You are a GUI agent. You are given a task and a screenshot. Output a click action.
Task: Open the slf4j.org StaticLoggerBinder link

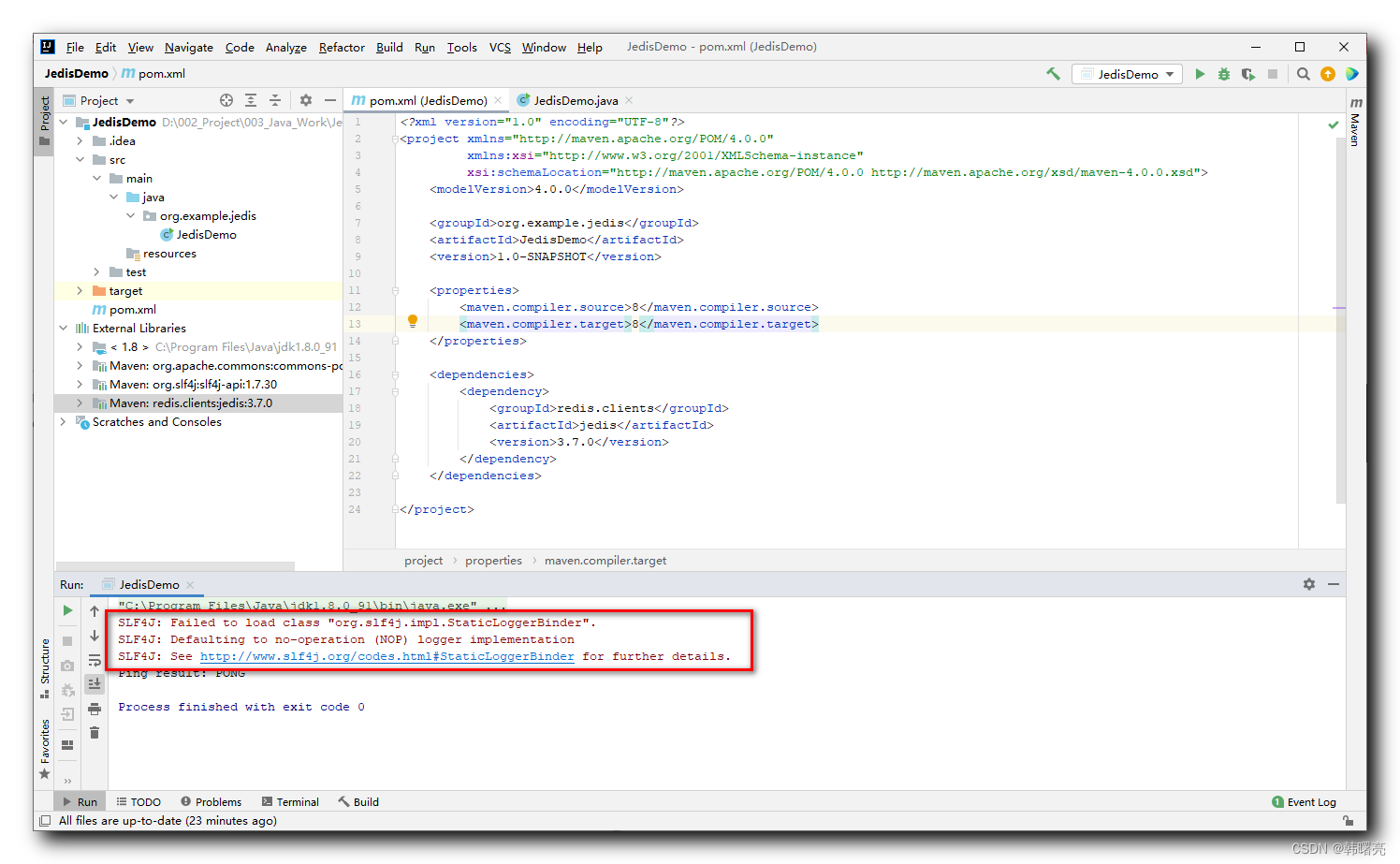pos(387,656)
